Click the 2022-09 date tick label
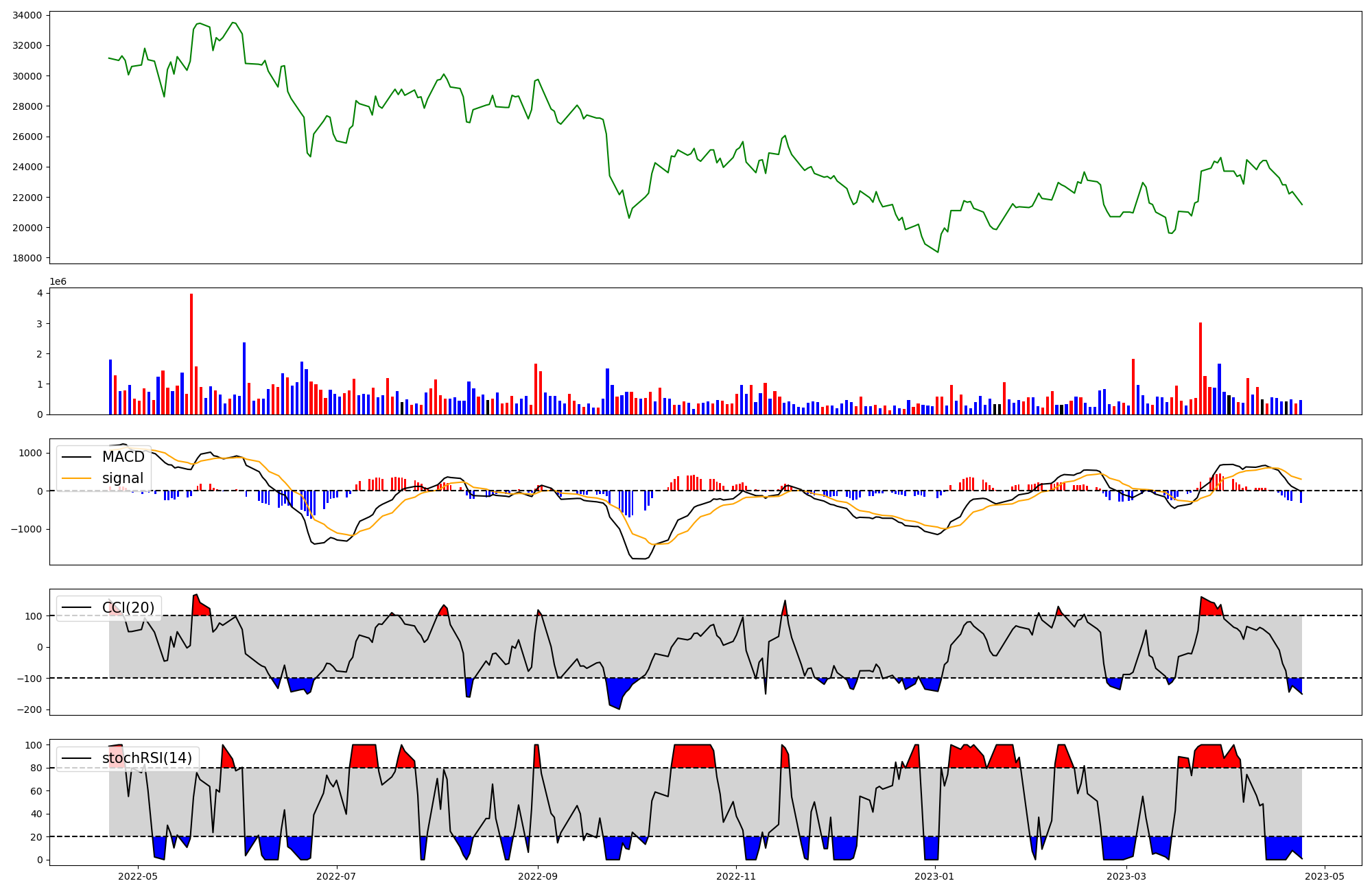The height and width of the screenshot is (892, 1372). coord(538,876)
